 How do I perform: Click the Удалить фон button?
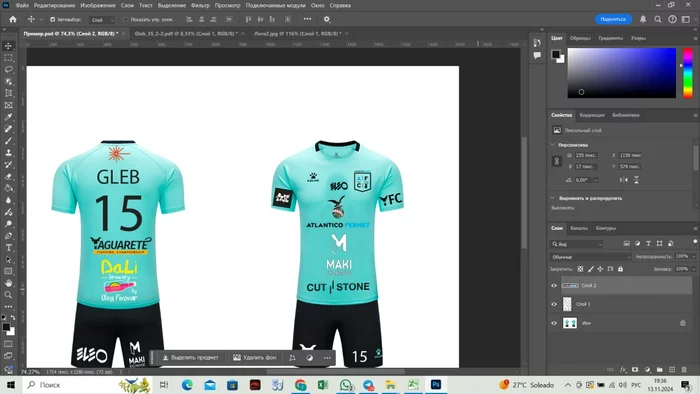(255, 357)
